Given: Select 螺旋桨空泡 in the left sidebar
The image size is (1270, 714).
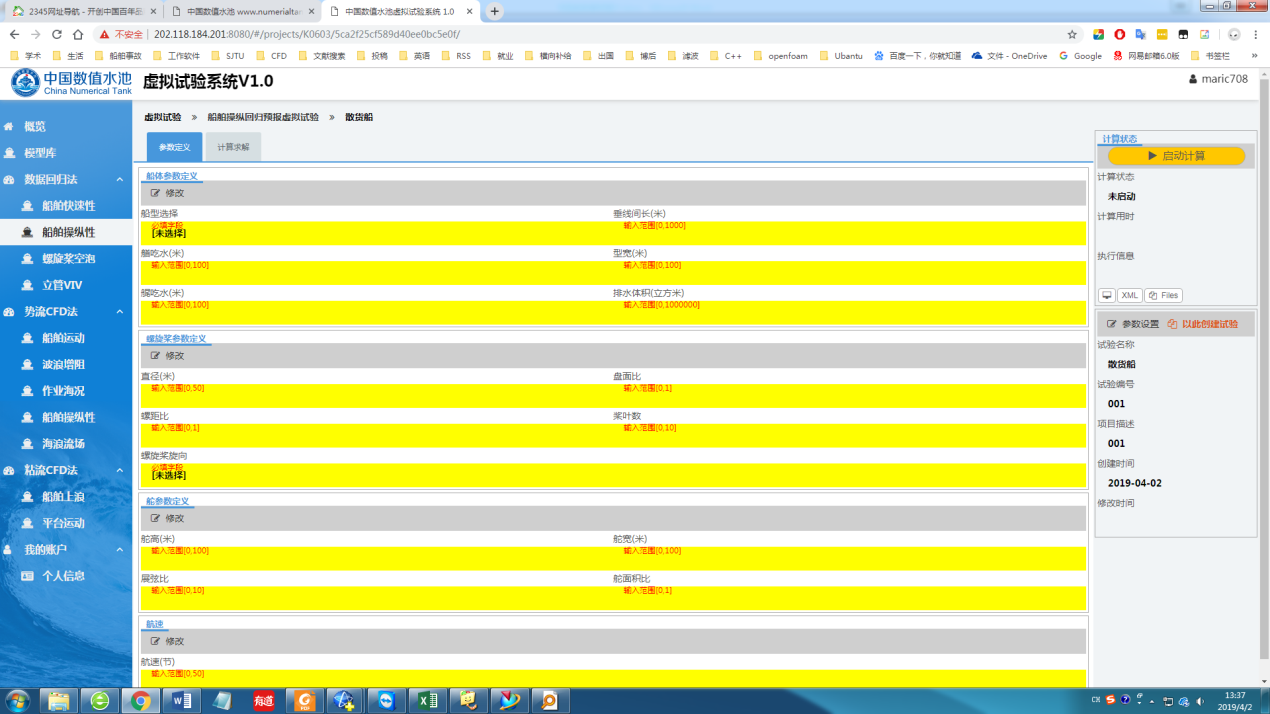Looking at the screenshot, I should (x=69, y=259).
